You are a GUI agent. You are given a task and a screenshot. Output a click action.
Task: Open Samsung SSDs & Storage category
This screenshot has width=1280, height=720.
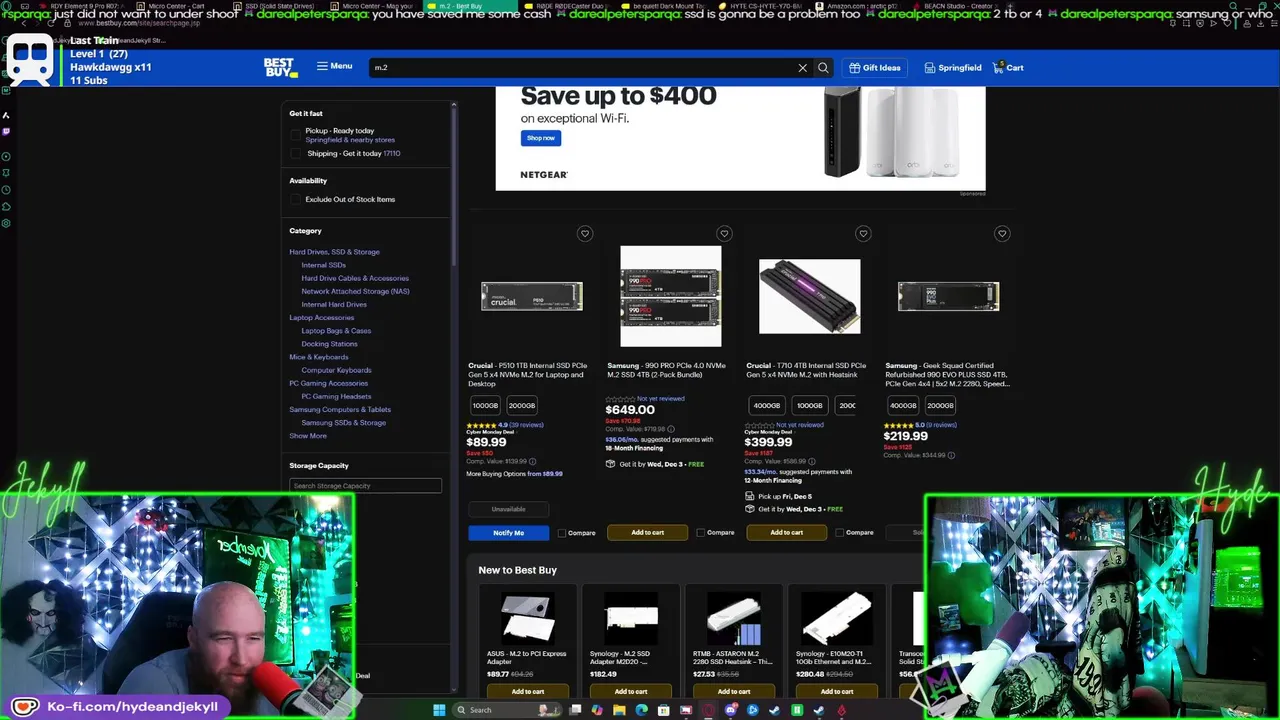pos(343,423)
